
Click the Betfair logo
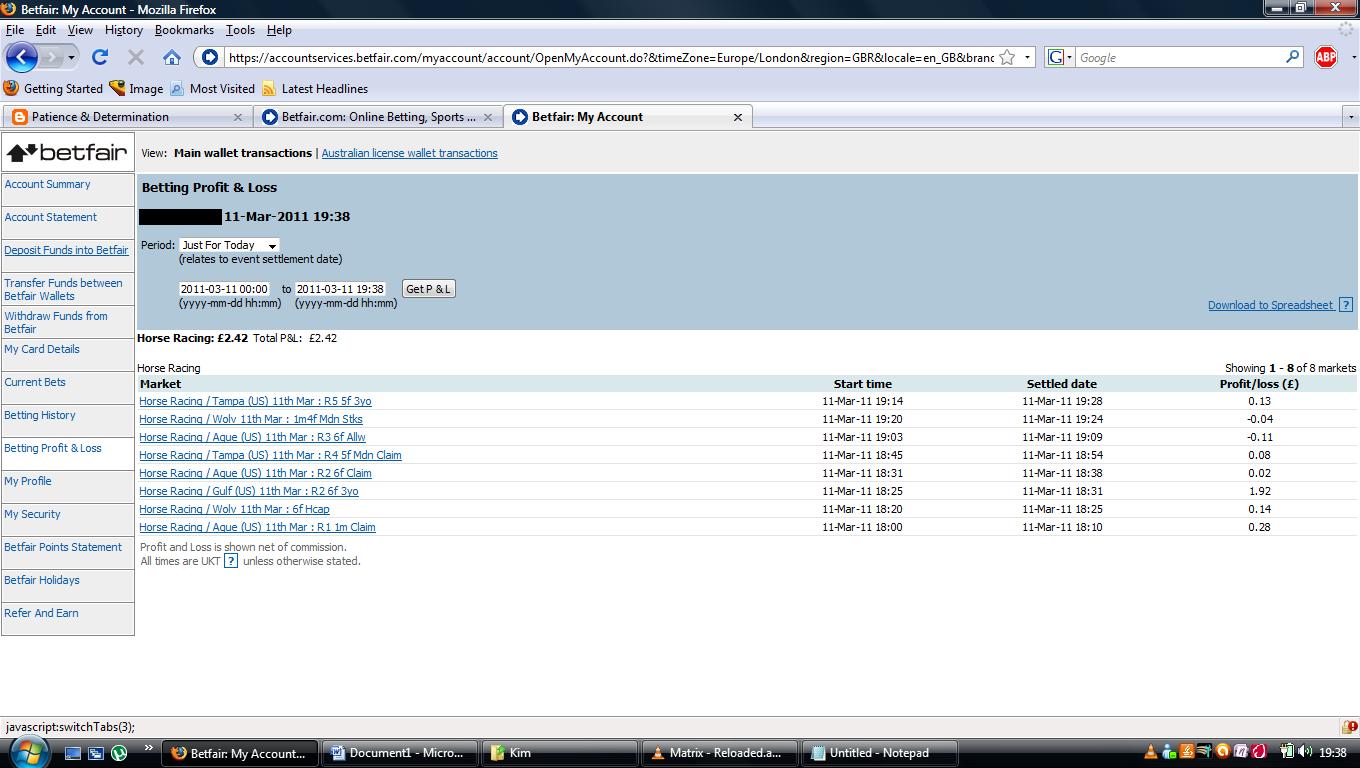click(67, 153)
